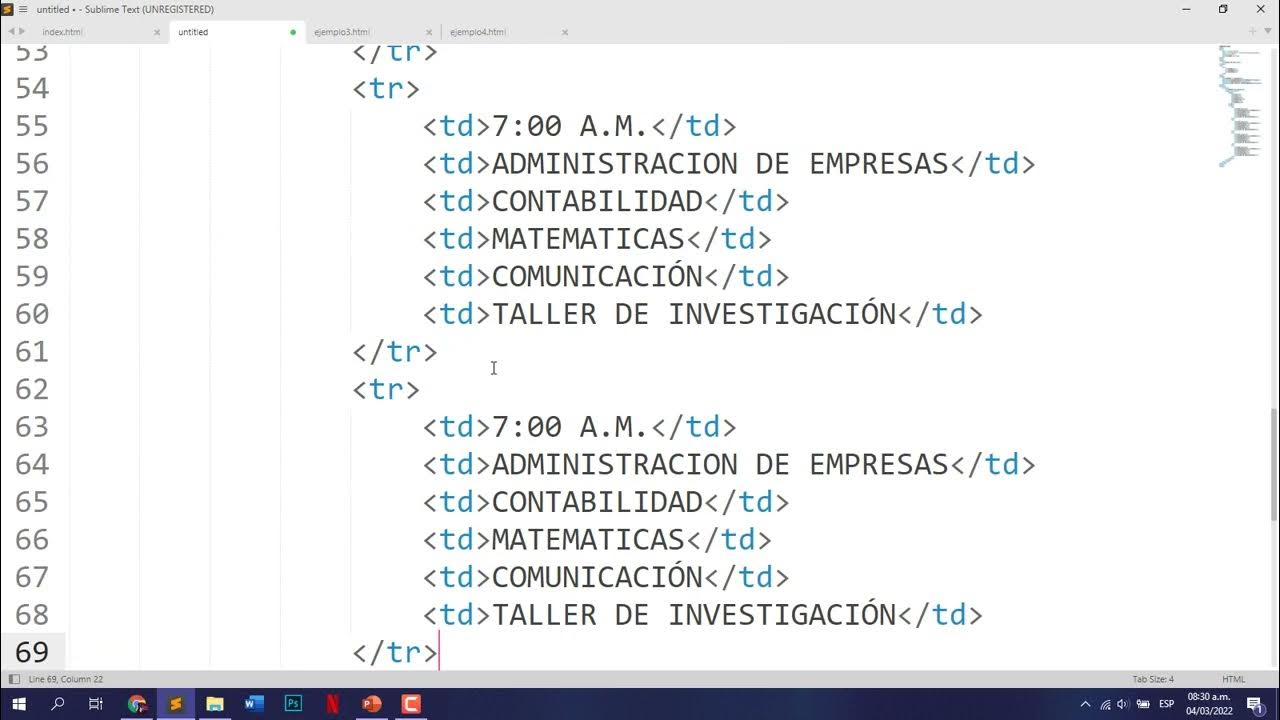This screenshot has height=720, width=1280.
Task: Open Photoshop from taskbar
Action: 293,704
